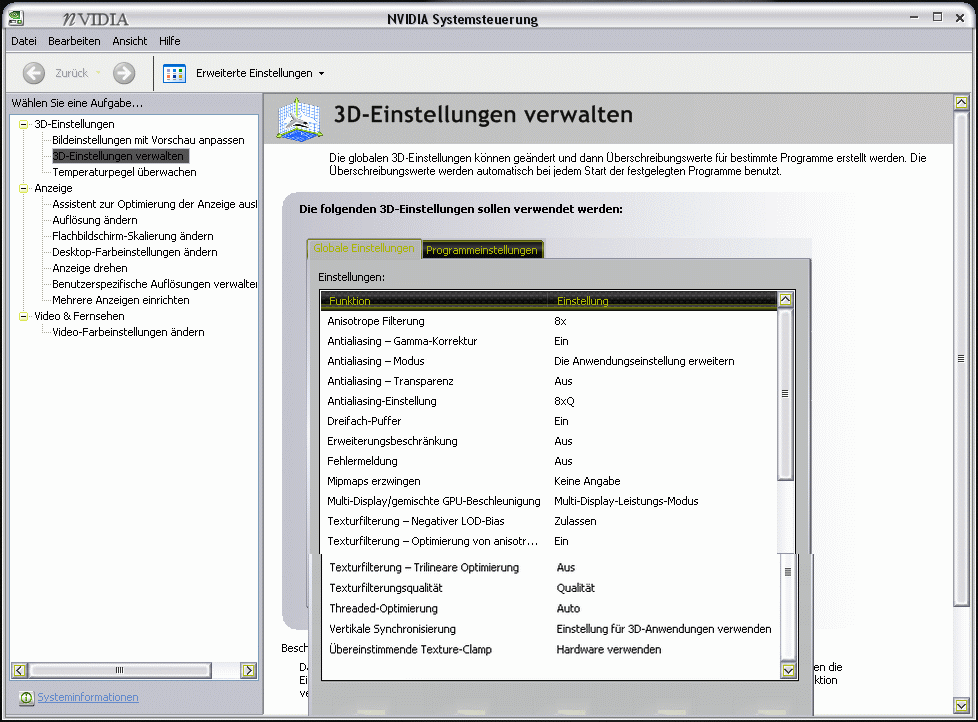
Task: Open the small arrow next to Zurück
Action: (x=98, y=73)
